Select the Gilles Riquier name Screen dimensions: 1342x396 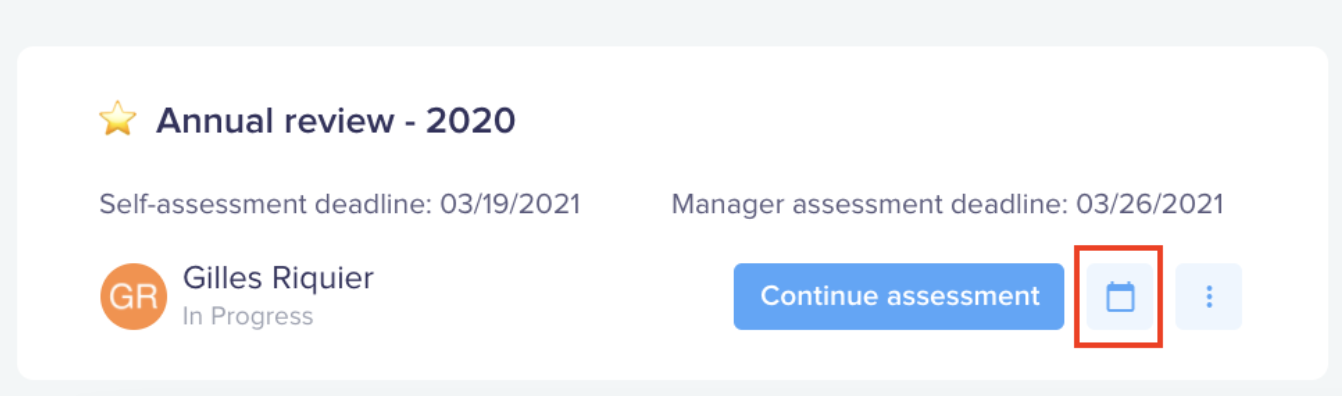(278, 277)
